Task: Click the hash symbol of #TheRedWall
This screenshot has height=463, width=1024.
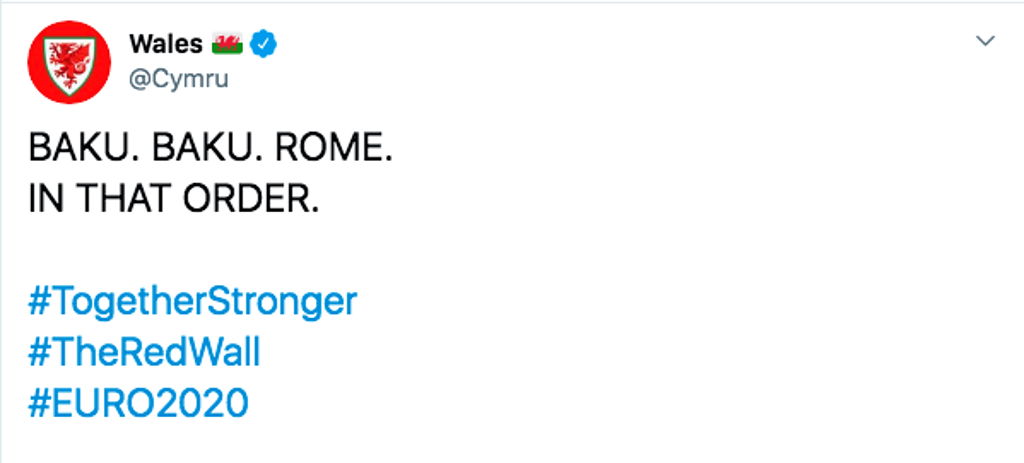Action: point(37,353)
